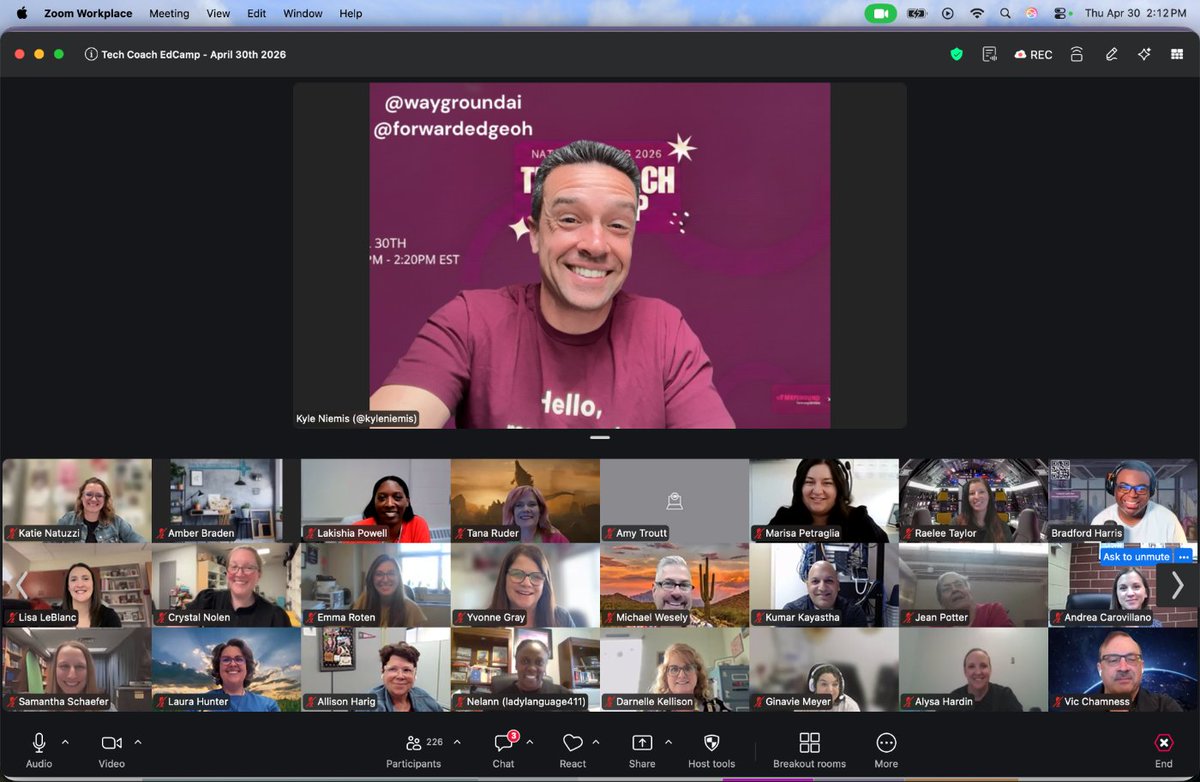1200x782 pixels.
Task: Open the meeting notes icon
Action: pos(989,55)
